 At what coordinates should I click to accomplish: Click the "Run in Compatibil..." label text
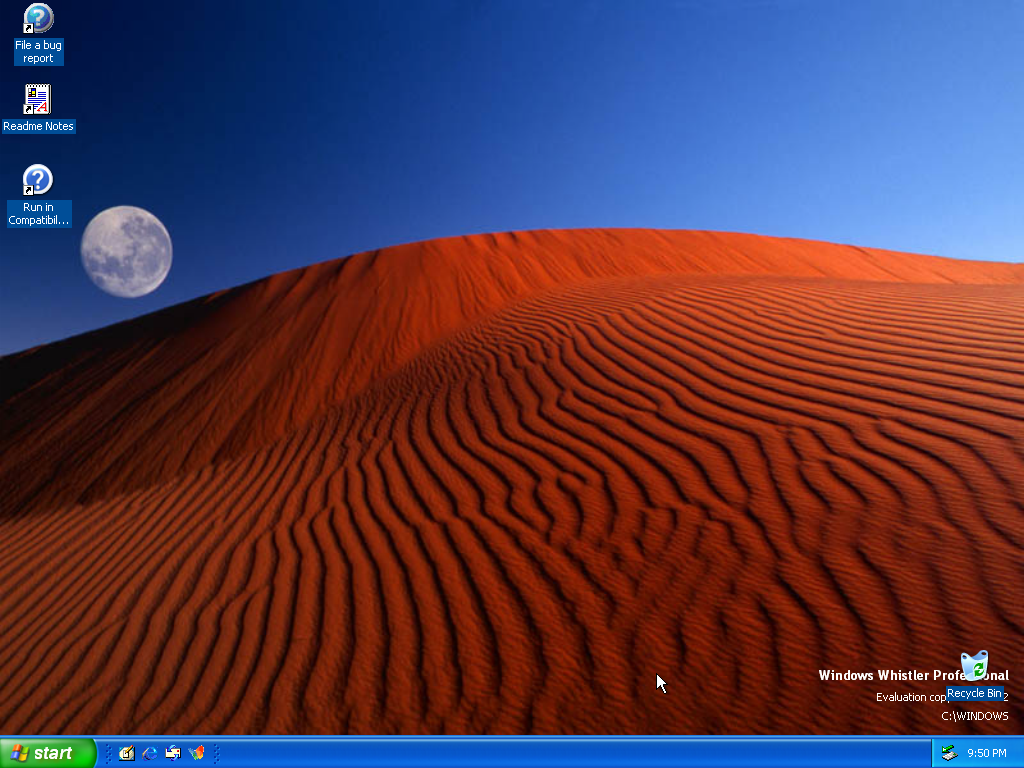(39, 214)
